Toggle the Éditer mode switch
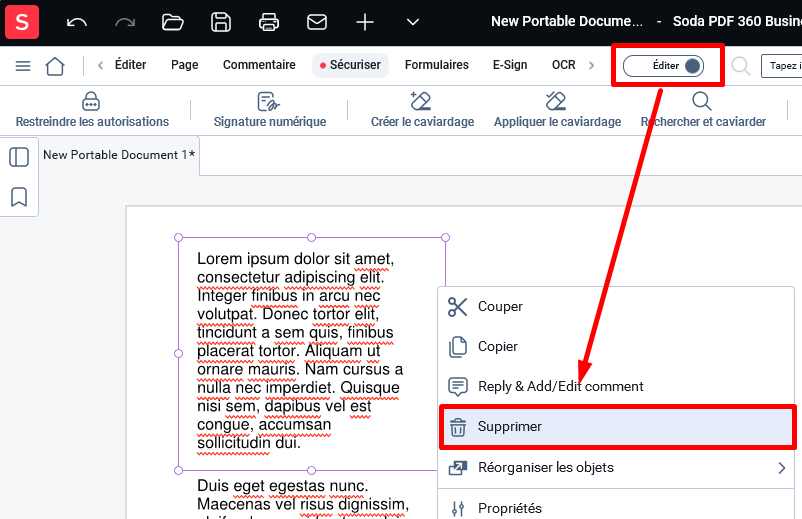This screenshot has width=802, height=519. point(663,66)
